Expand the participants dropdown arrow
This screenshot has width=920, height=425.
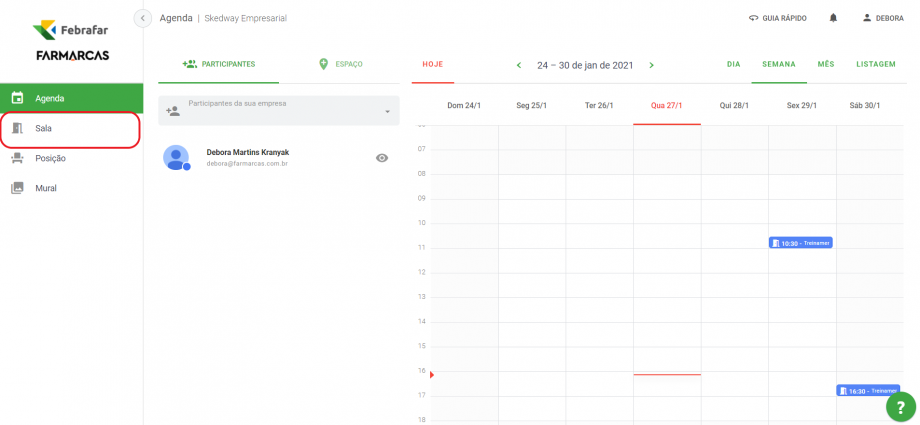coord(387,111)
